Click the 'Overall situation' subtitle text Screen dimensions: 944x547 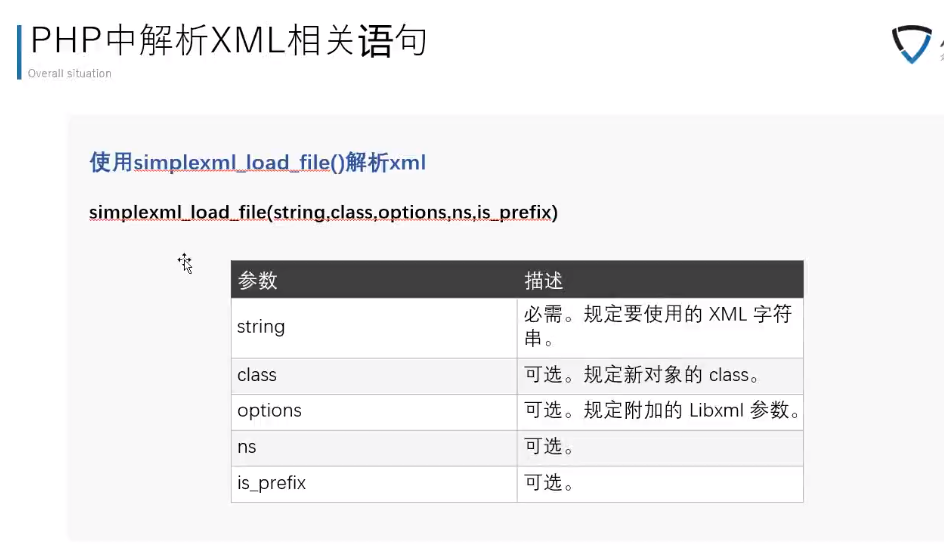tap(69, 73)
